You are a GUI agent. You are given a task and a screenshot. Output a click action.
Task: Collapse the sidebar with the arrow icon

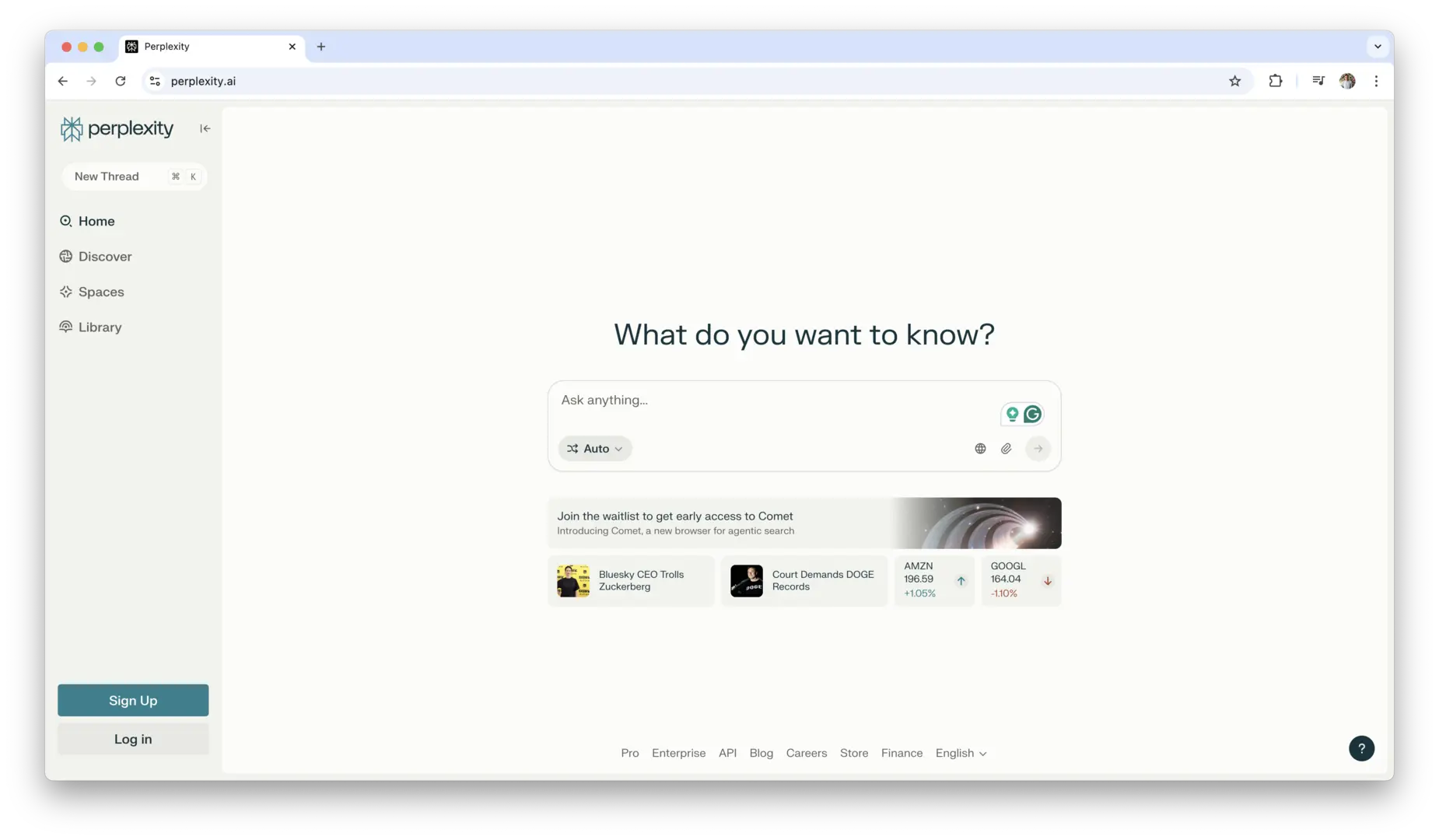click(205, 128)
